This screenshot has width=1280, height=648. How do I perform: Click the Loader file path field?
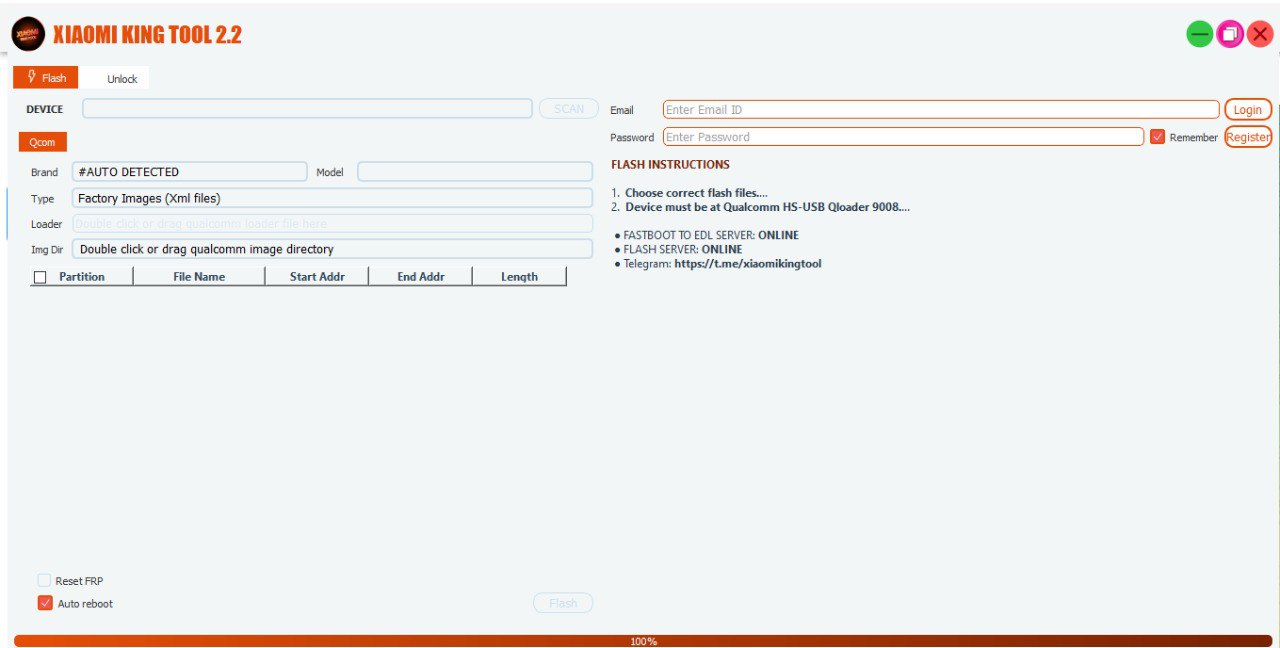332,224
